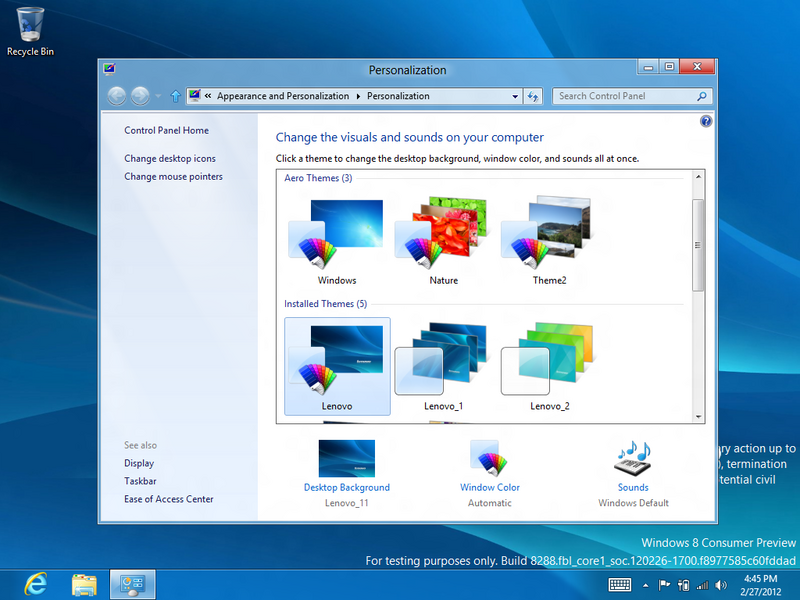
Task: Click the blue help question mark icon
Action: point(706,121)
